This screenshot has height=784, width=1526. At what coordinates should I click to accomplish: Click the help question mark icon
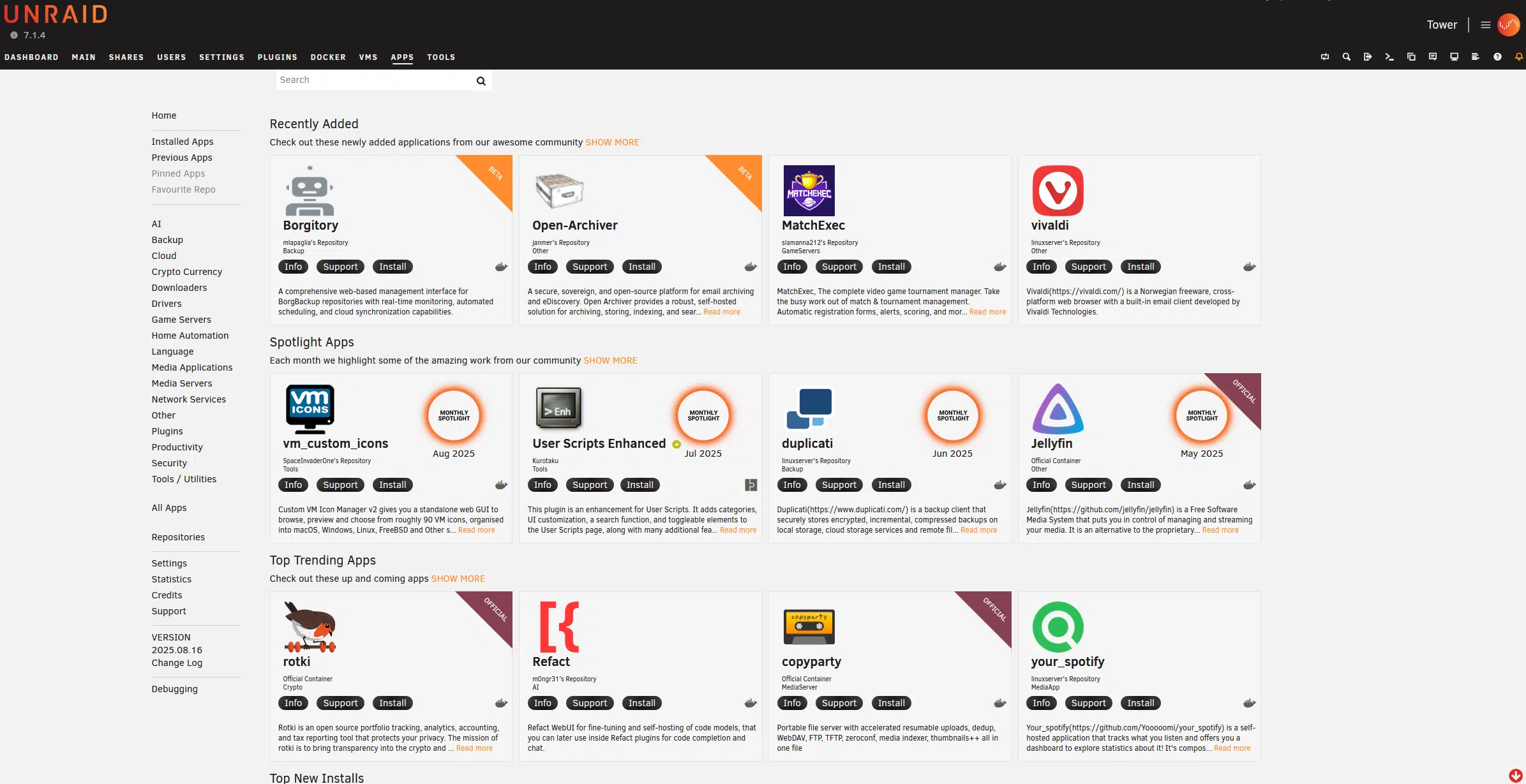coord(1497,57)
